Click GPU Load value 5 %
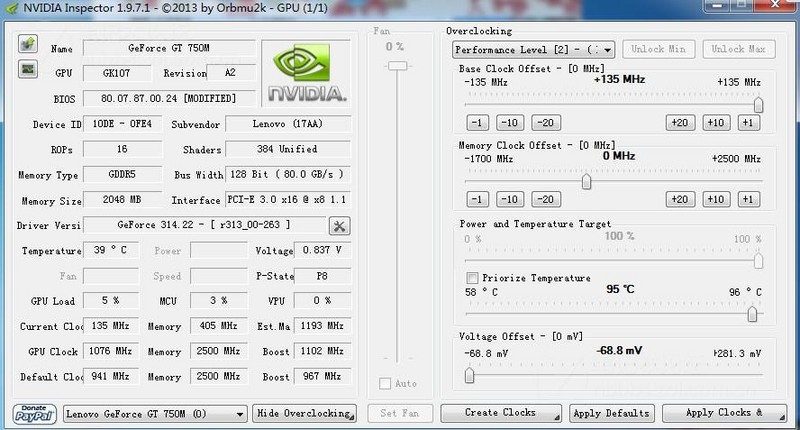This screenshot has height=430, width=800. pos(111,300)
